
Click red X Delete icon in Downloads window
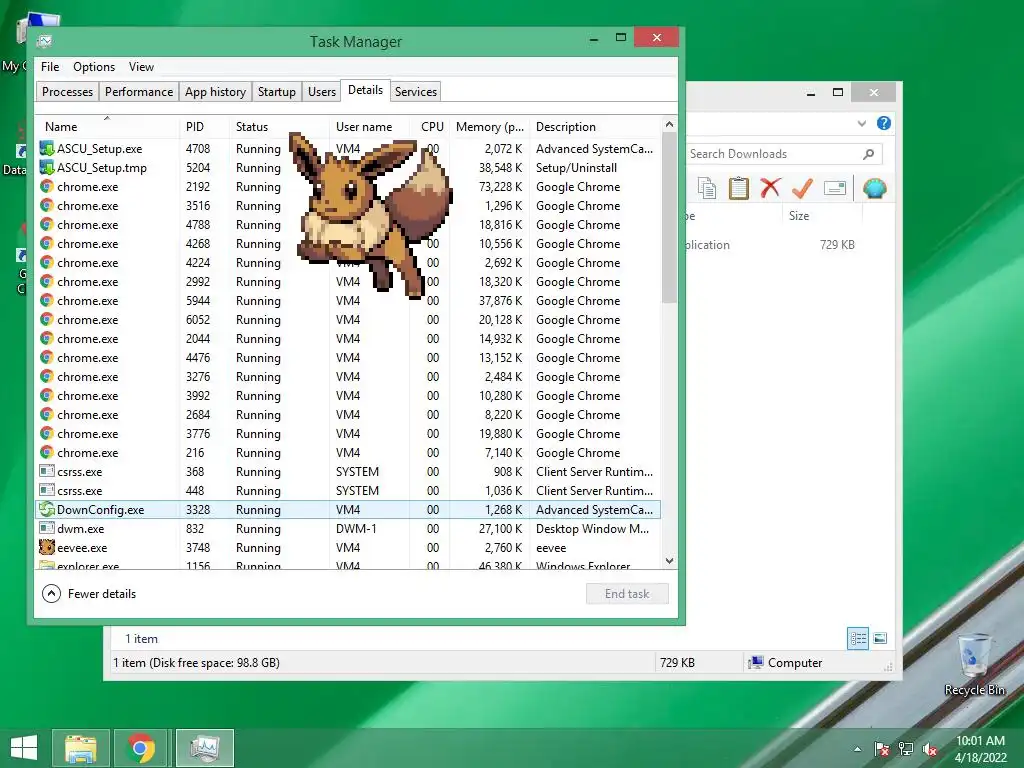pos(771,188)
